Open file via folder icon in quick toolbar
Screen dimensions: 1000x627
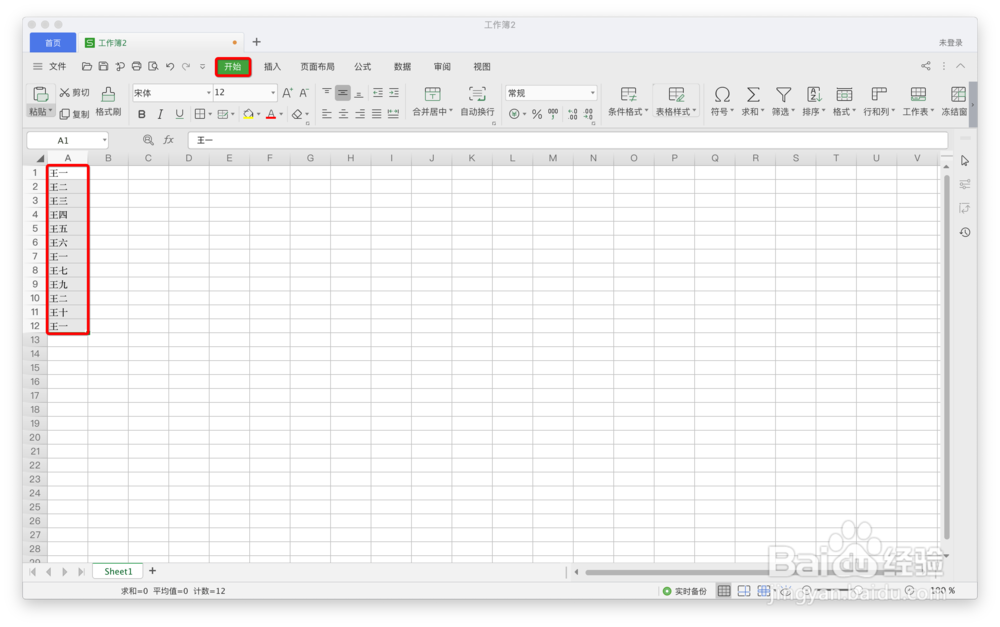click(x=87, y=66)
